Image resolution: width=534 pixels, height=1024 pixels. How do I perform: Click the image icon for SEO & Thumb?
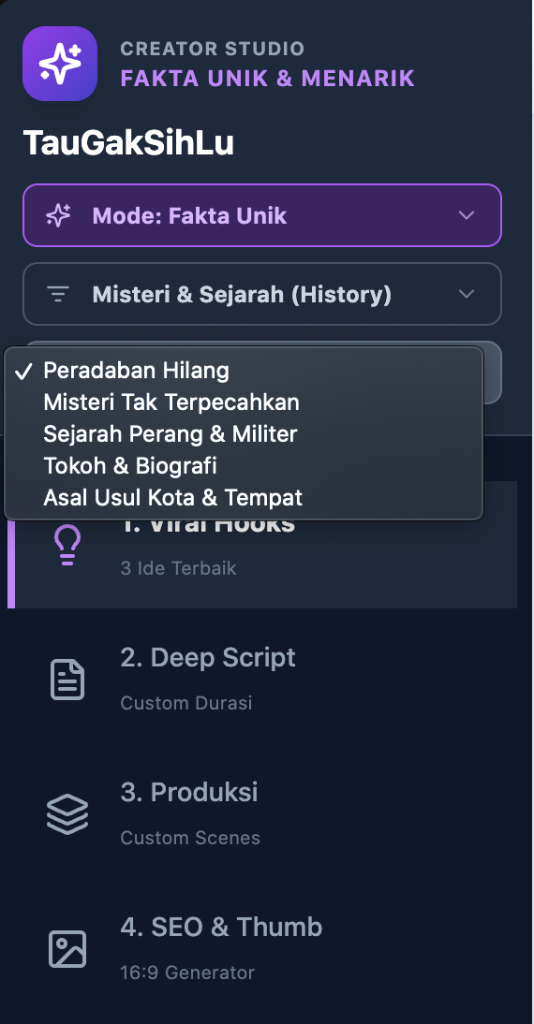click(67, 949)
